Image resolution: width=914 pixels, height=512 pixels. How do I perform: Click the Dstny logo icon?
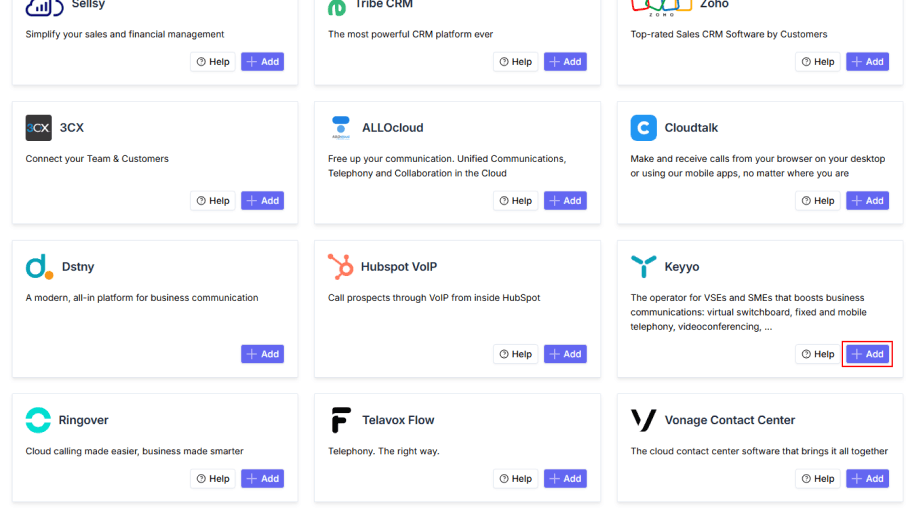click(39, 267)
